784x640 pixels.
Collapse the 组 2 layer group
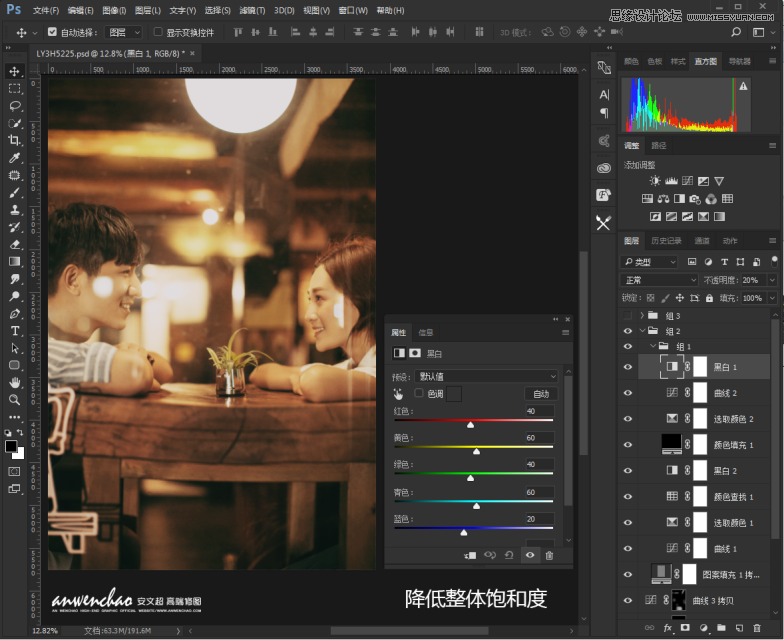pyautogui.click(x=642, y=331)
